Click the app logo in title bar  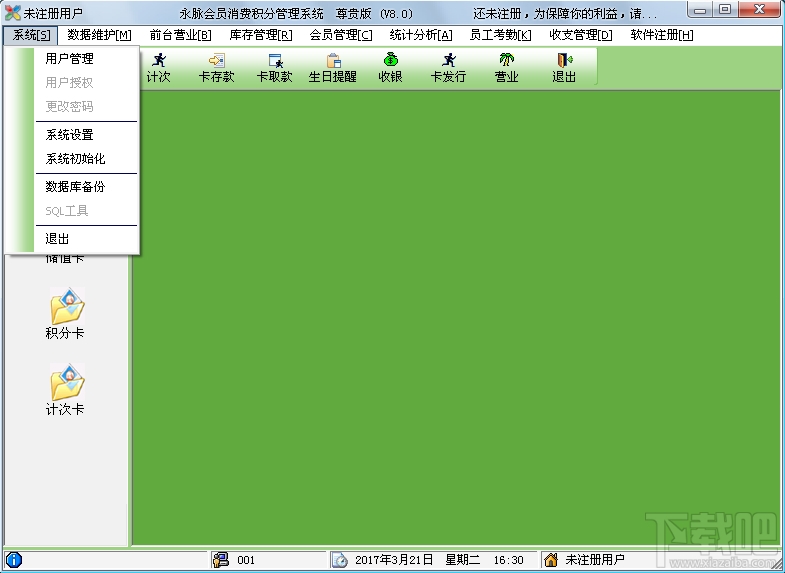[x=12, y=13]
